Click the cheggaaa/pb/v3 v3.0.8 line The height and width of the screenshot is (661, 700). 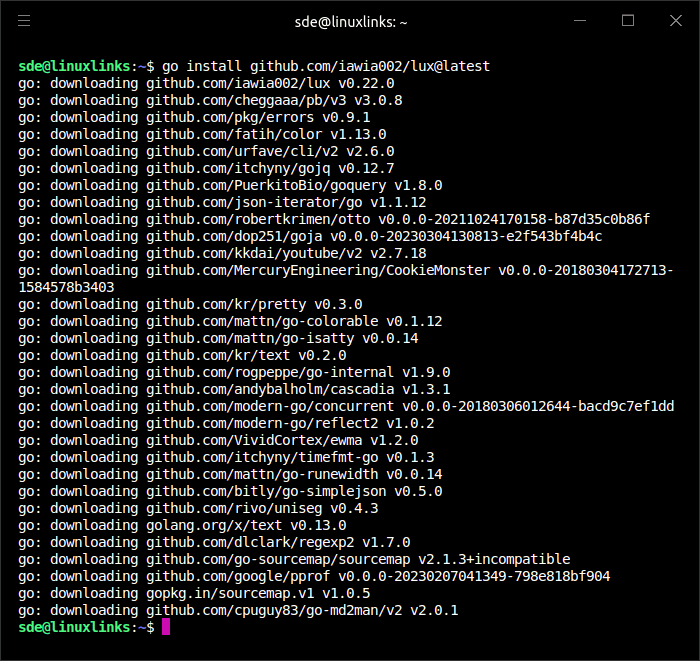click(x=210, y=100)
